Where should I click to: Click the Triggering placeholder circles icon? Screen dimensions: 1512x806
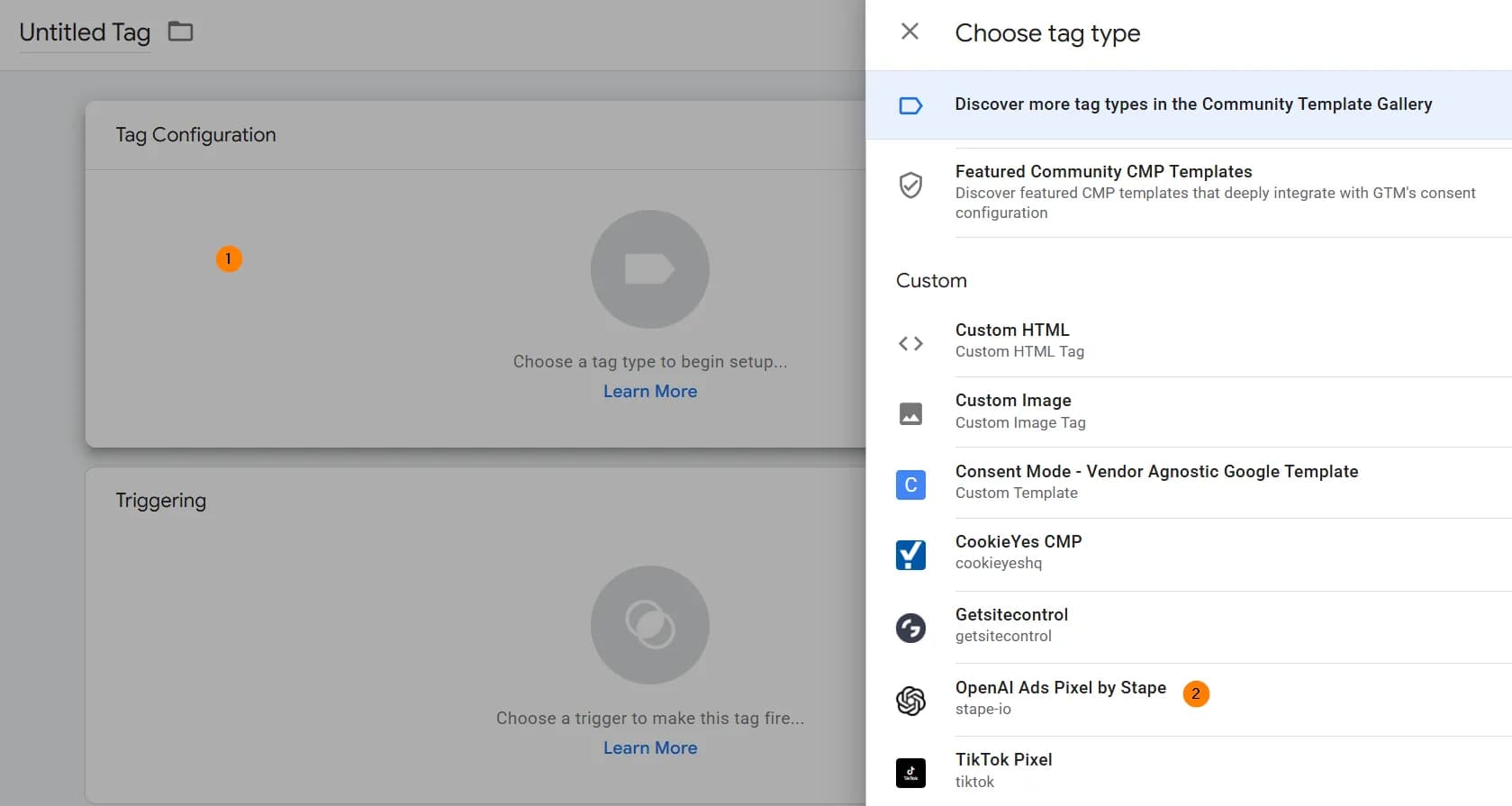[650, 625]
